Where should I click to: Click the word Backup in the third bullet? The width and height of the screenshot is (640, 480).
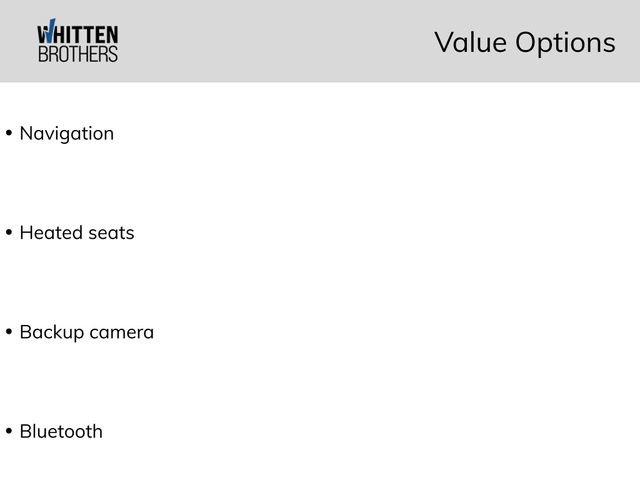click(x=51, y=333)
